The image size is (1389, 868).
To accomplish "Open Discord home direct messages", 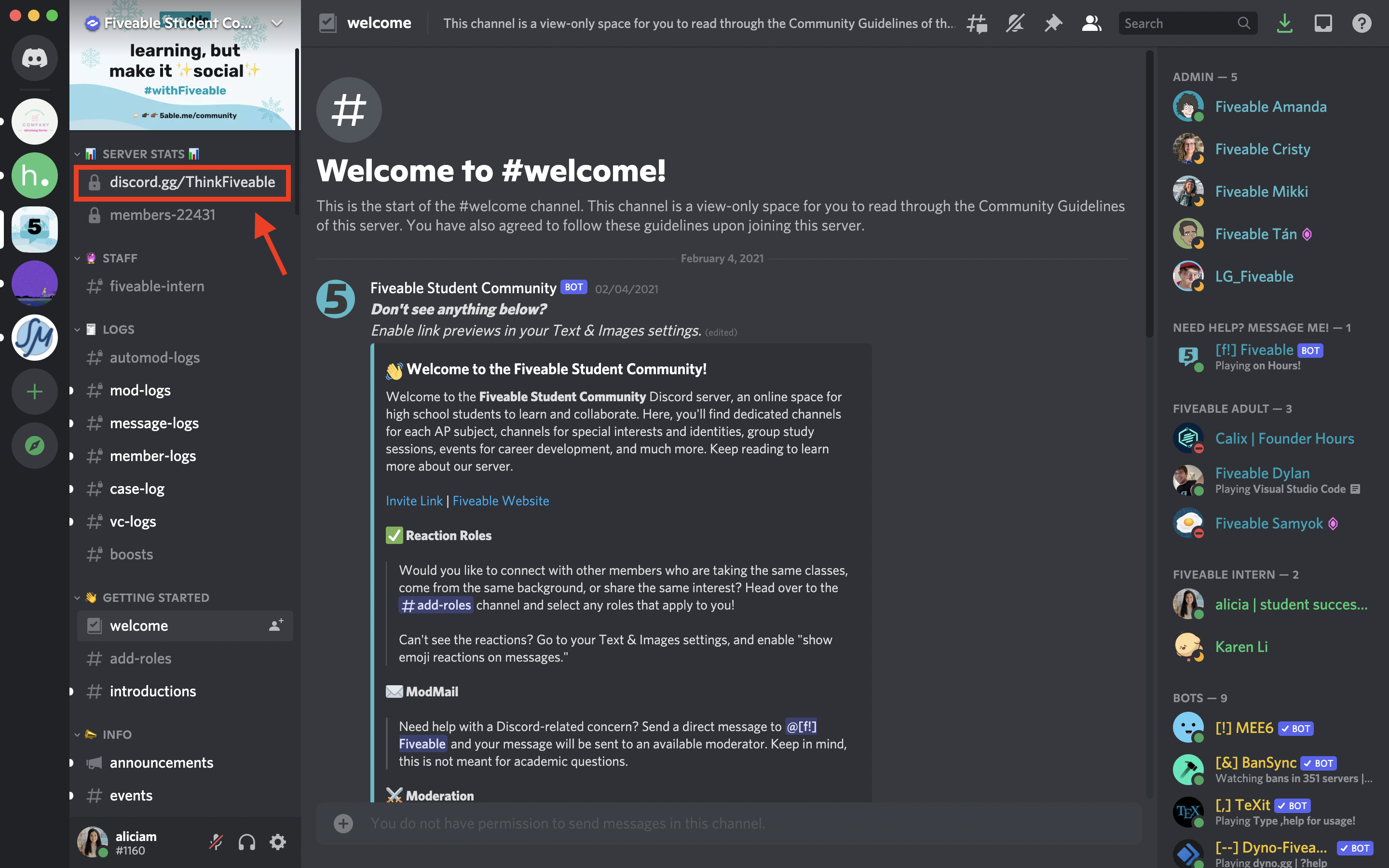I will [x=34, y=58].
